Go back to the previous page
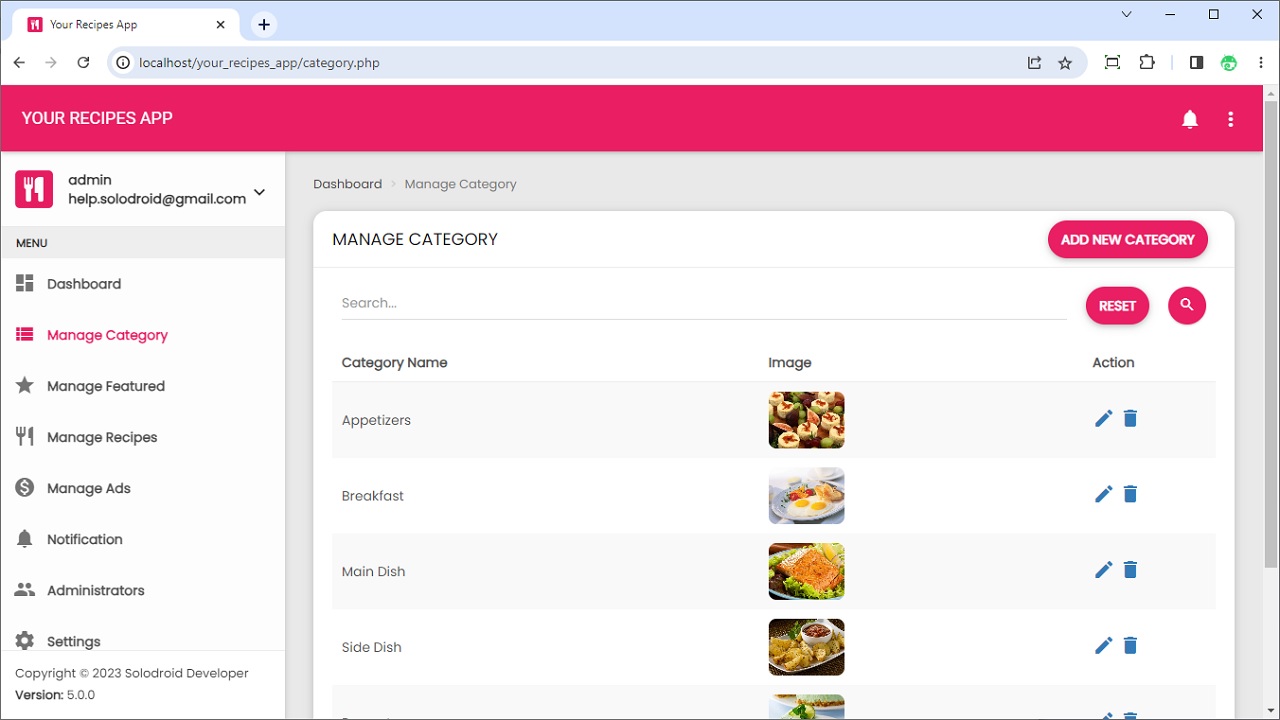 click(x=19, y=63)
